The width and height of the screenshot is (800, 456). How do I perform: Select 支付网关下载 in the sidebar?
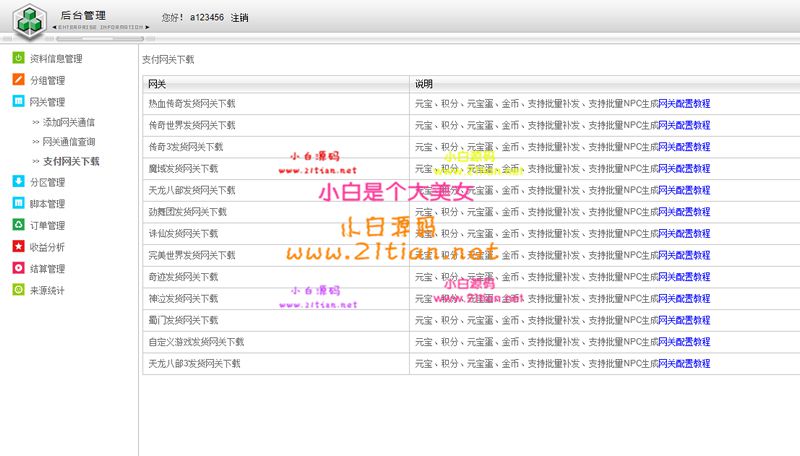point(70,161)
